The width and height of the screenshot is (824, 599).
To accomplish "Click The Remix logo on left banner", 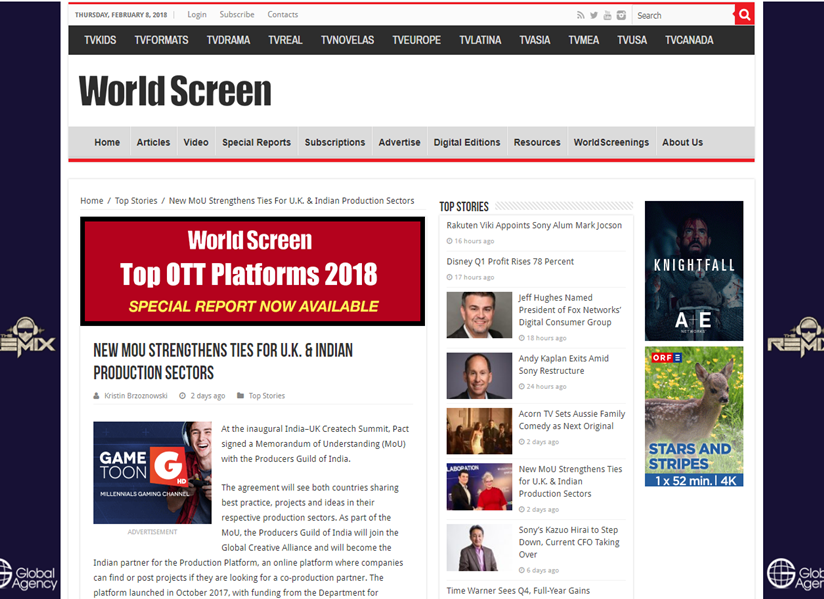I will (27, 337).
